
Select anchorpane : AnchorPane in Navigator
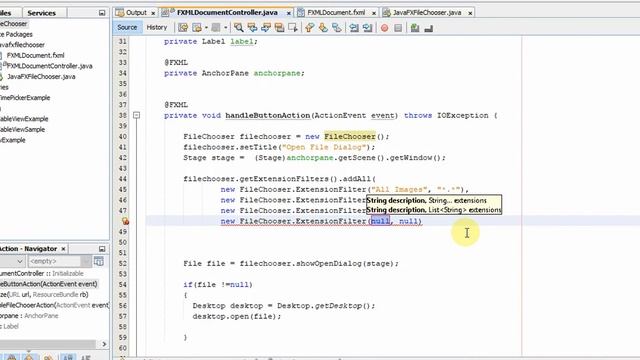point(29,316)
